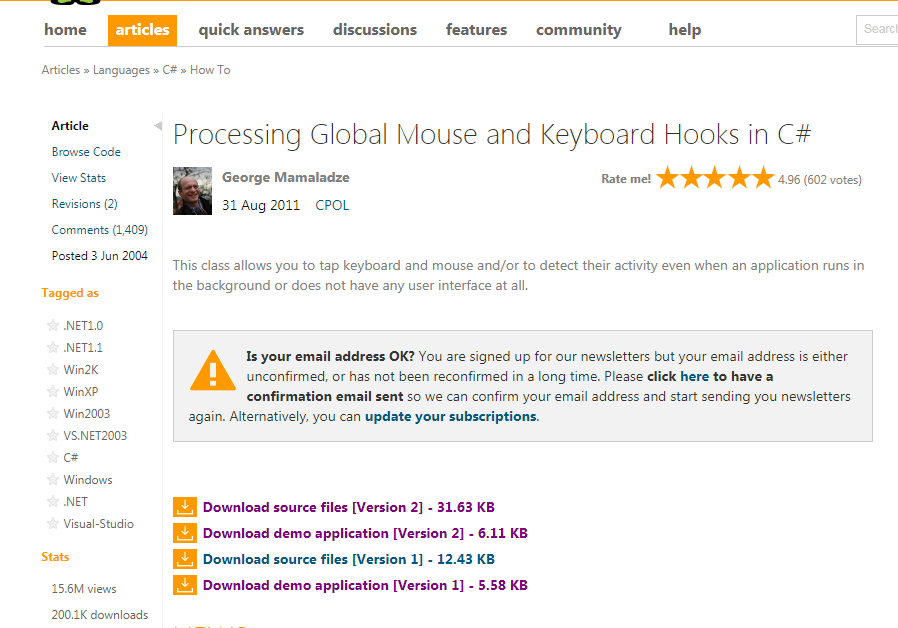Rate the article with the first star

coord(667,177)
